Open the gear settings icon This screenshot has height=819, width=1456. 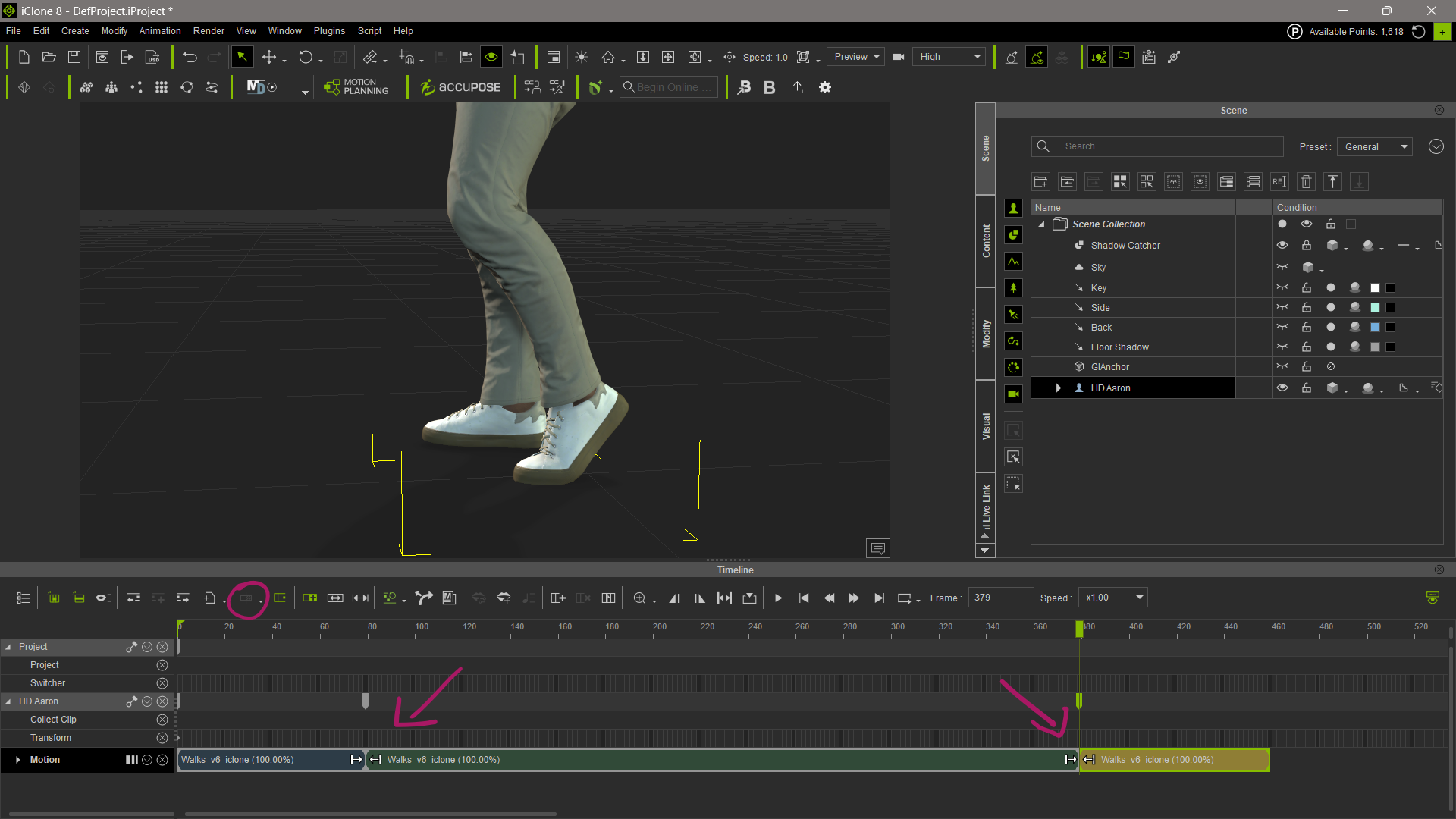pos(825,87)
